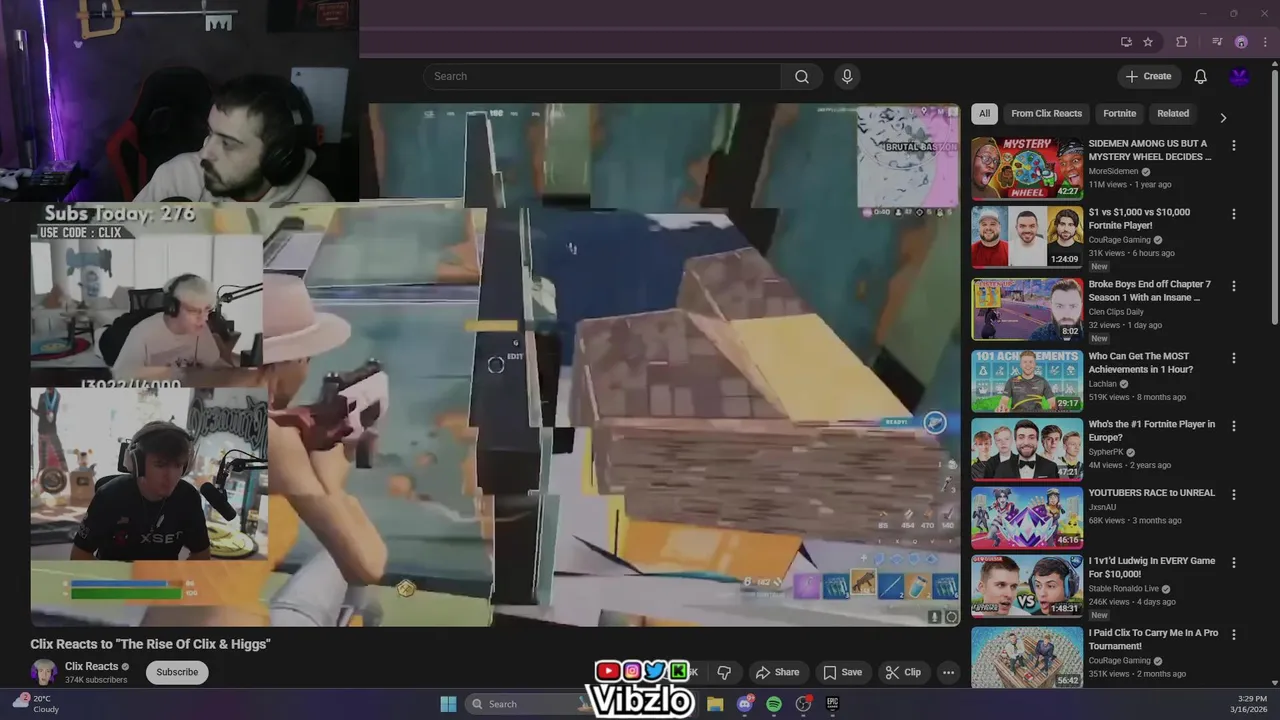The width and height of the screenshot is (1280, 720).
Task: Open Chrome three-dot menu
Action: click(x=1263, y=42)
